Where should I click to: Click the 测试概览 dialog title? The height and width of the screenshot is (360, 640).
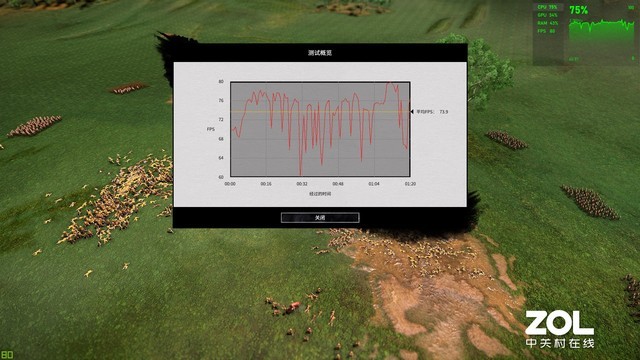pos(320,53)
